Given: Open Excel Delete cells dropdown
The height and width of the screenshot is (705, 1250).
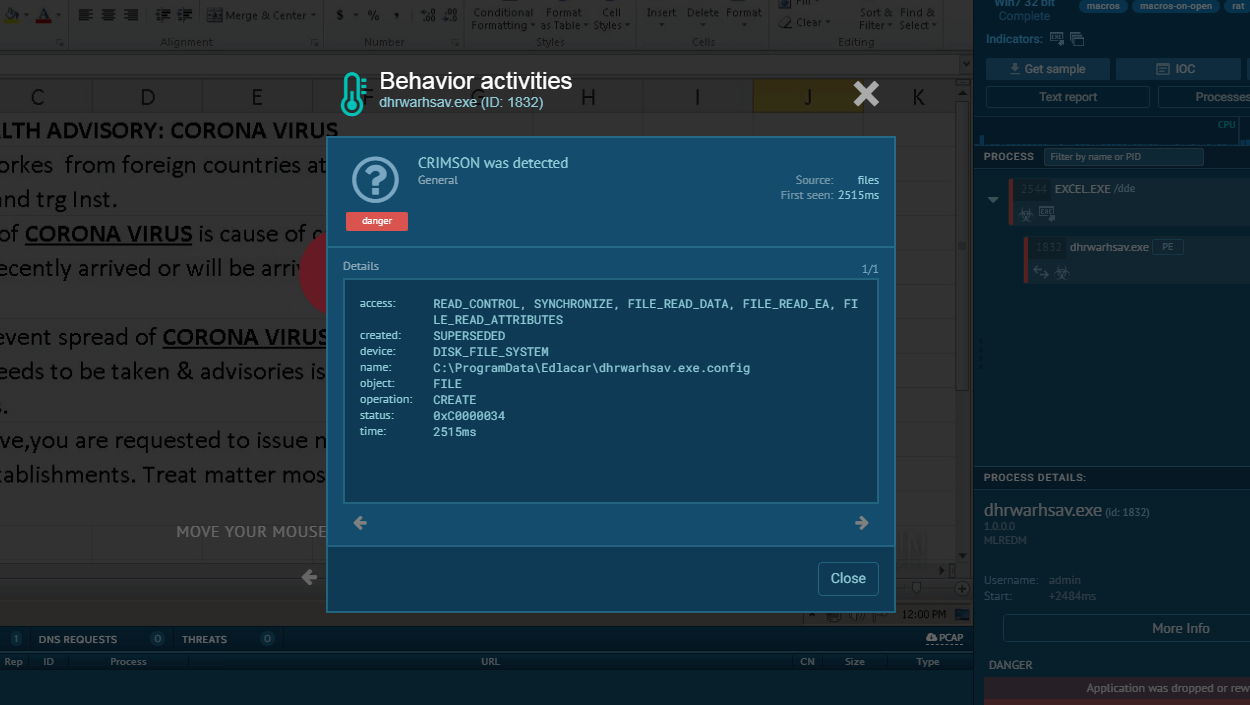Looking at the screenshot, I should (703, 15).
